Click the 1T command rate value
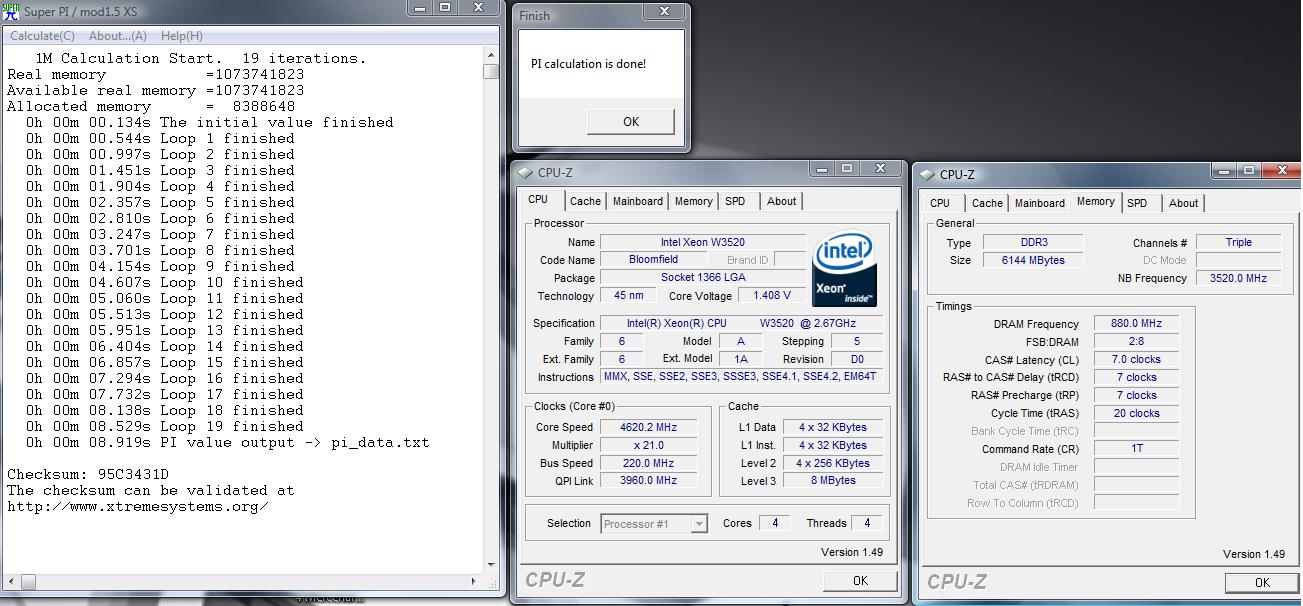Image resolution: width=1303 pixels, height=606 pixels. (x=1136, y=449)
